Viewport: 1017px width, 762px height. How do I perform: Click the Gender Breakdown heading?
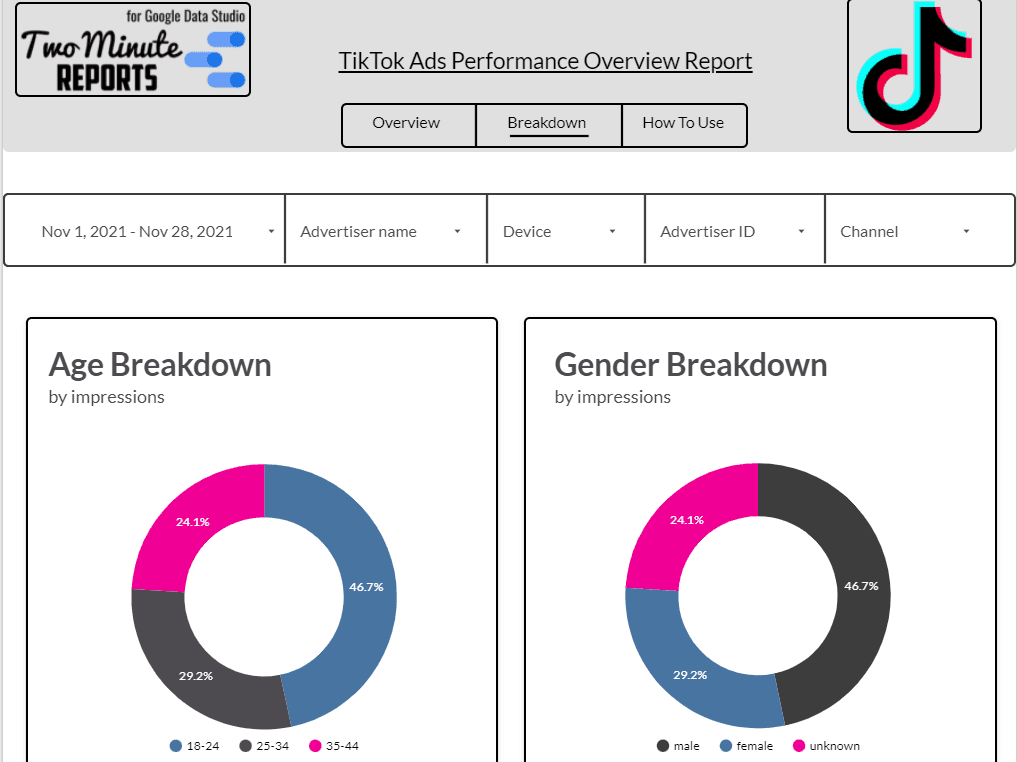point(691,364)
